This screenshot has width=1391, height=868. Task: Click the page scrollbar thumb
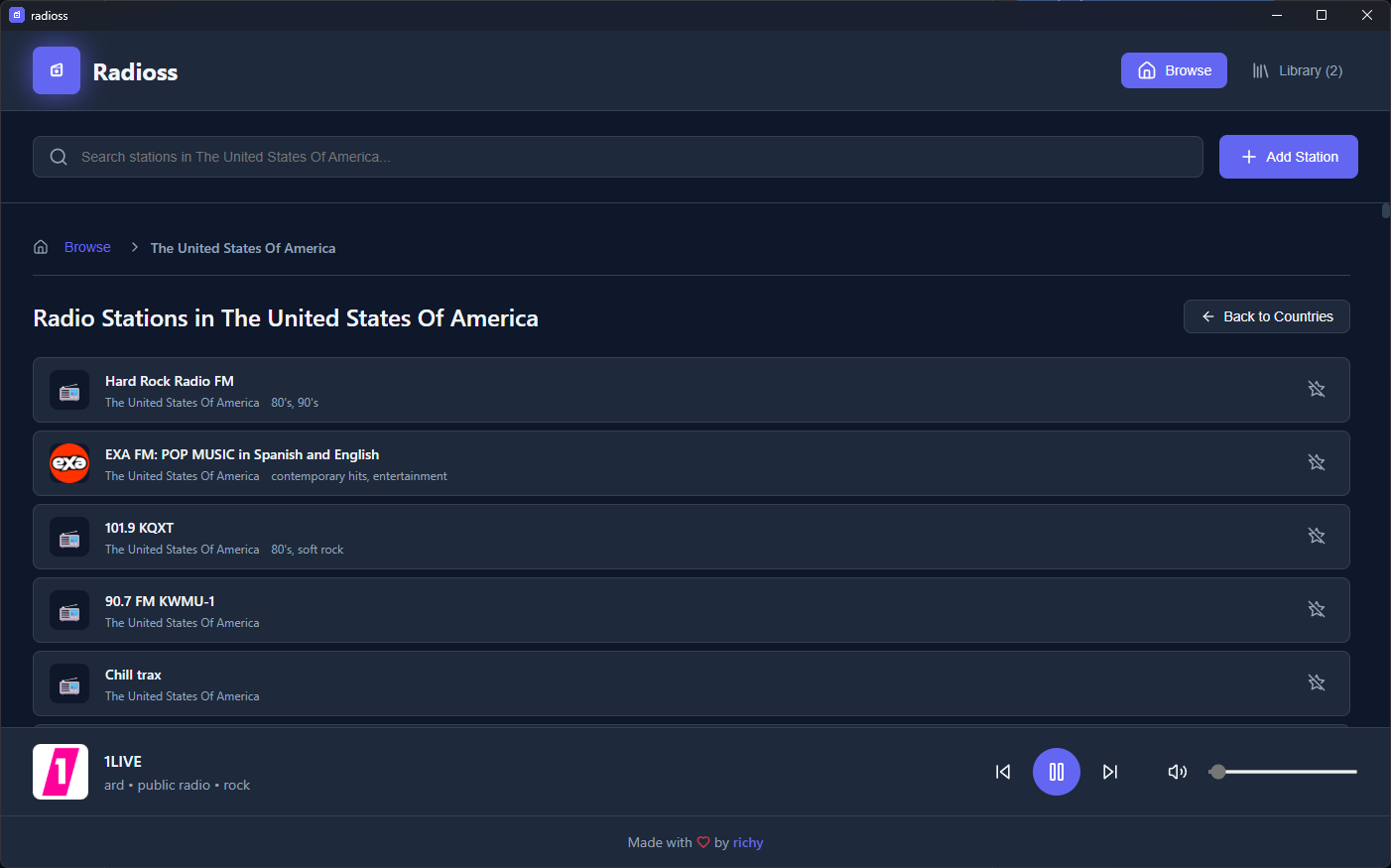(1385, 210)
